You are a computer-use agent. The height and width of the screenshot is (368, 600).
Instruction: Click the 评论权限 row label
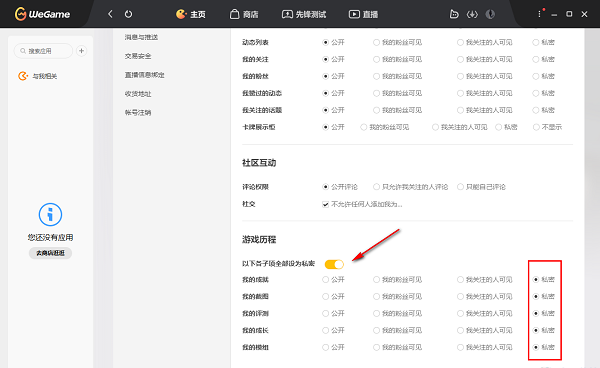click(x=255, y=187)
